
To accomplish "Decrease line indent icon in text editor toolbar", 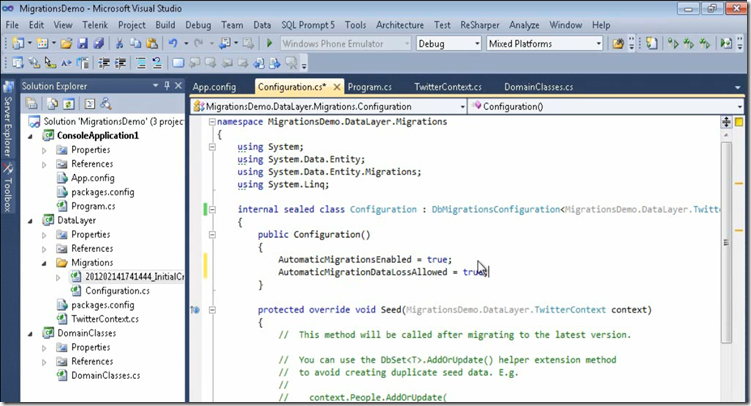I will (104, 63).
